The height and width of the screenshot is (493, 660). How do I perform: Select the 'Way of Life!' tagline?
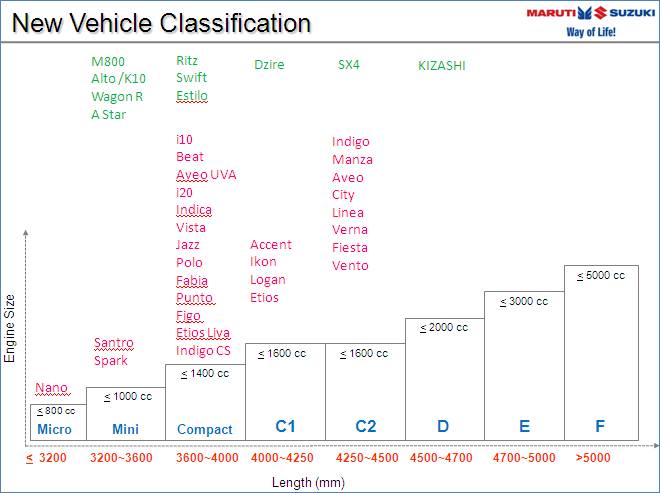coord(591,31)
